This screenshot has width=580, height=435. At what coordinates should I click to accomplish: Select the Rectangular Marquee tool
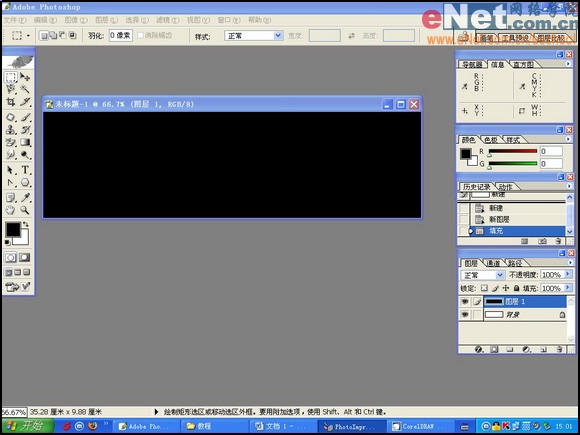pyautogui.click(x=10, y=77)
